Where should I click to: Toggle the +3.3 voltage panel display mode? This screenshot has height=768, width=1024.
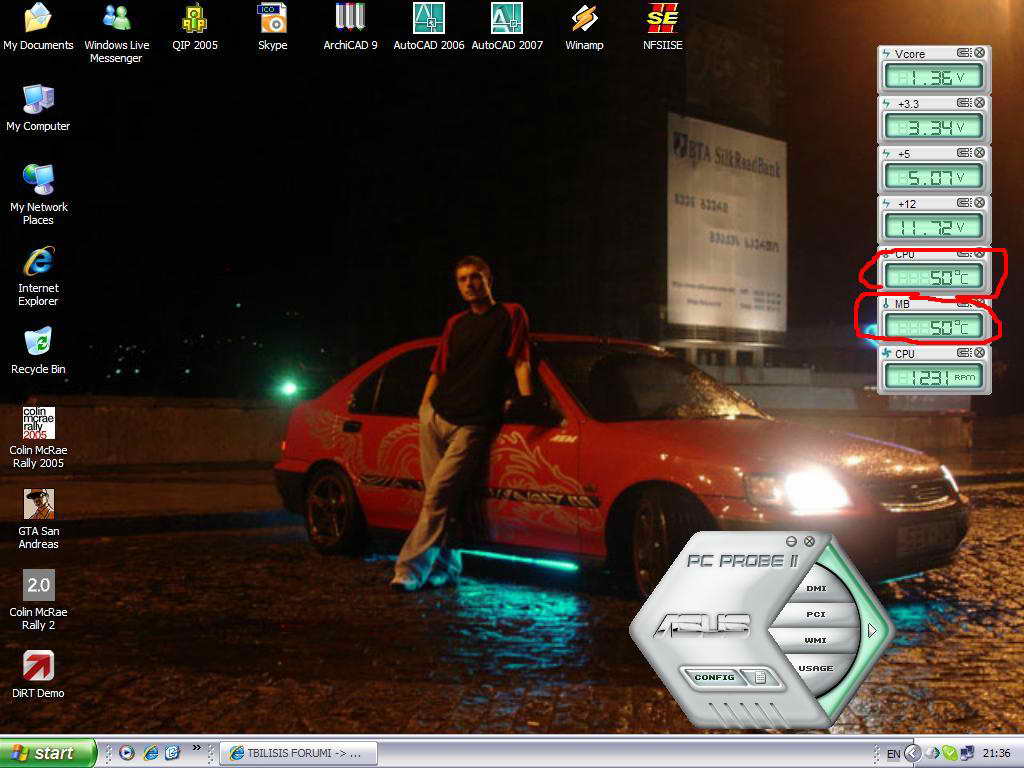pyautogui.click(x=964, y=103)
